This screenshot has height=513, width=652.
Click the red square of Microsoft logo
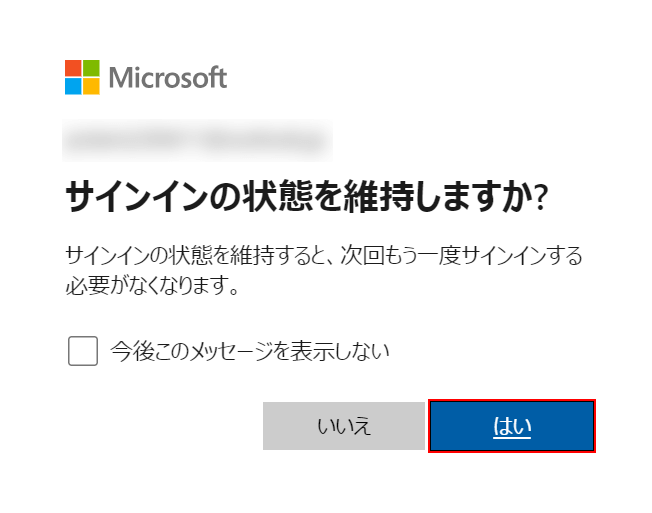pyautogui.click(x=74, y=68)
